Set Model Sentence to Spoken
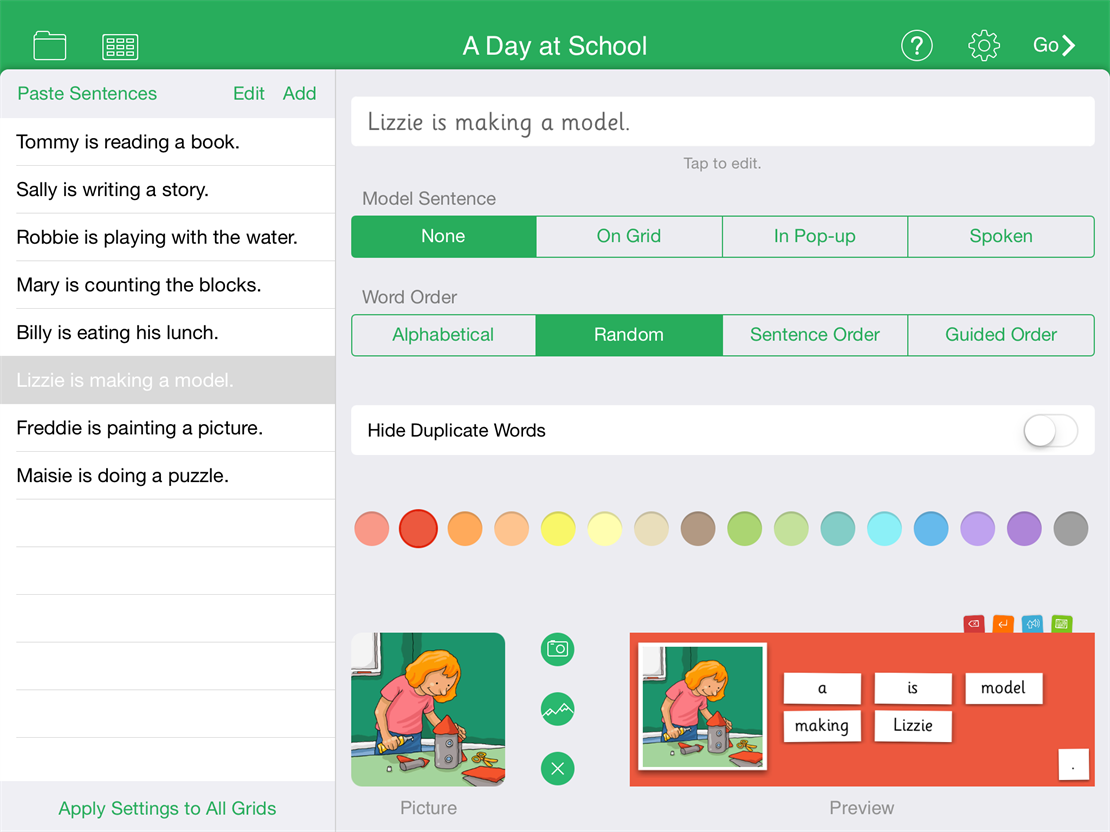Screen dimensions: 1110x832 [1000, 237]
